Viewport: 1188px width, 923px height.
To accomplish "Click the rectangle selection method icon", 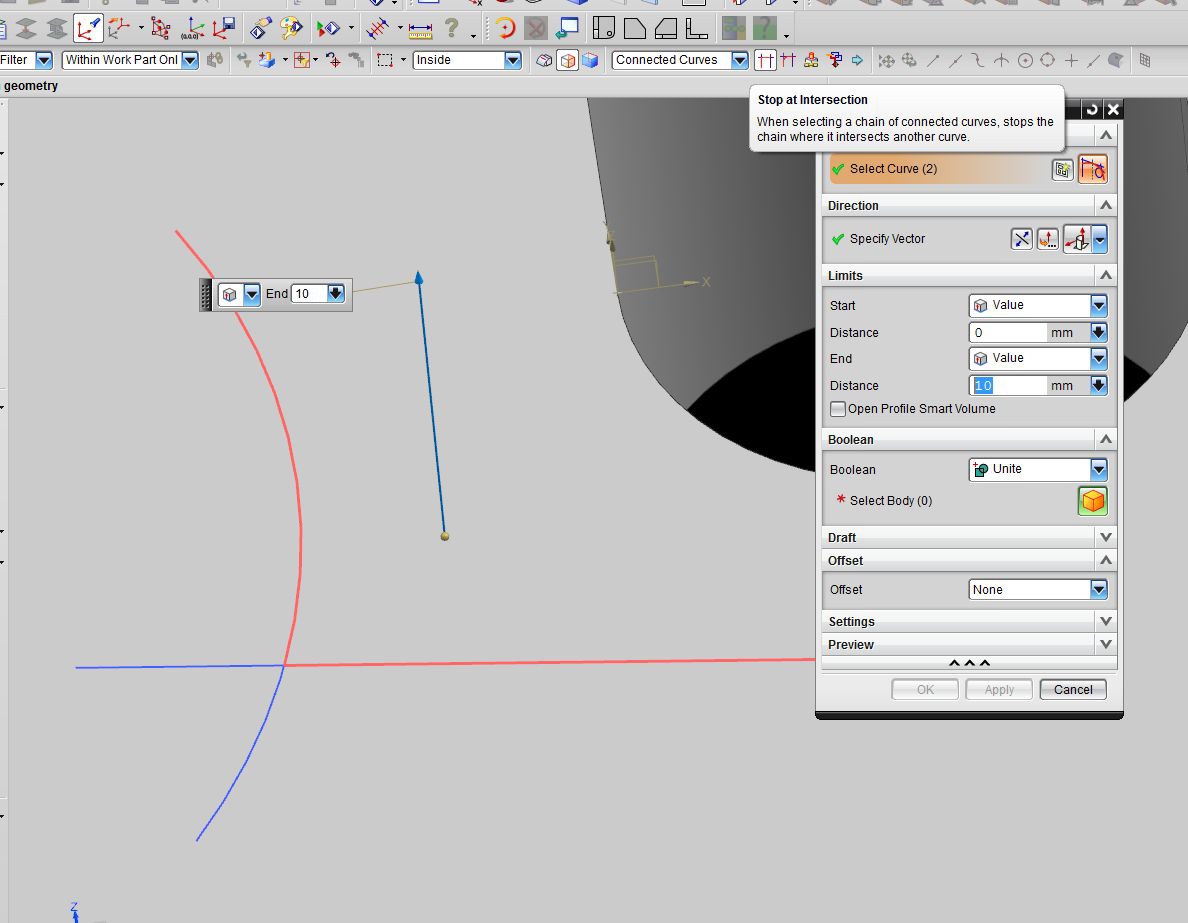I will click(x=385, y=60).
